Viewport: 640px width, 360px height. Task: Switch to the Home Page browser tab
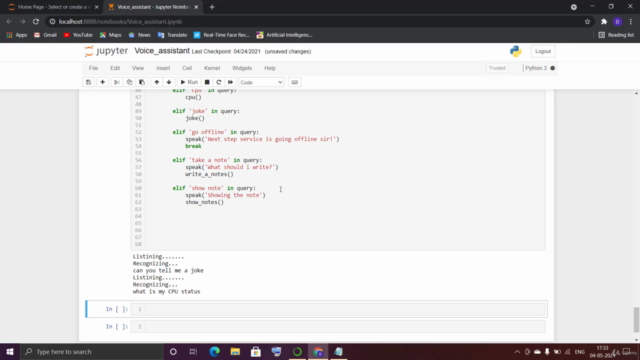click(52, 7)
